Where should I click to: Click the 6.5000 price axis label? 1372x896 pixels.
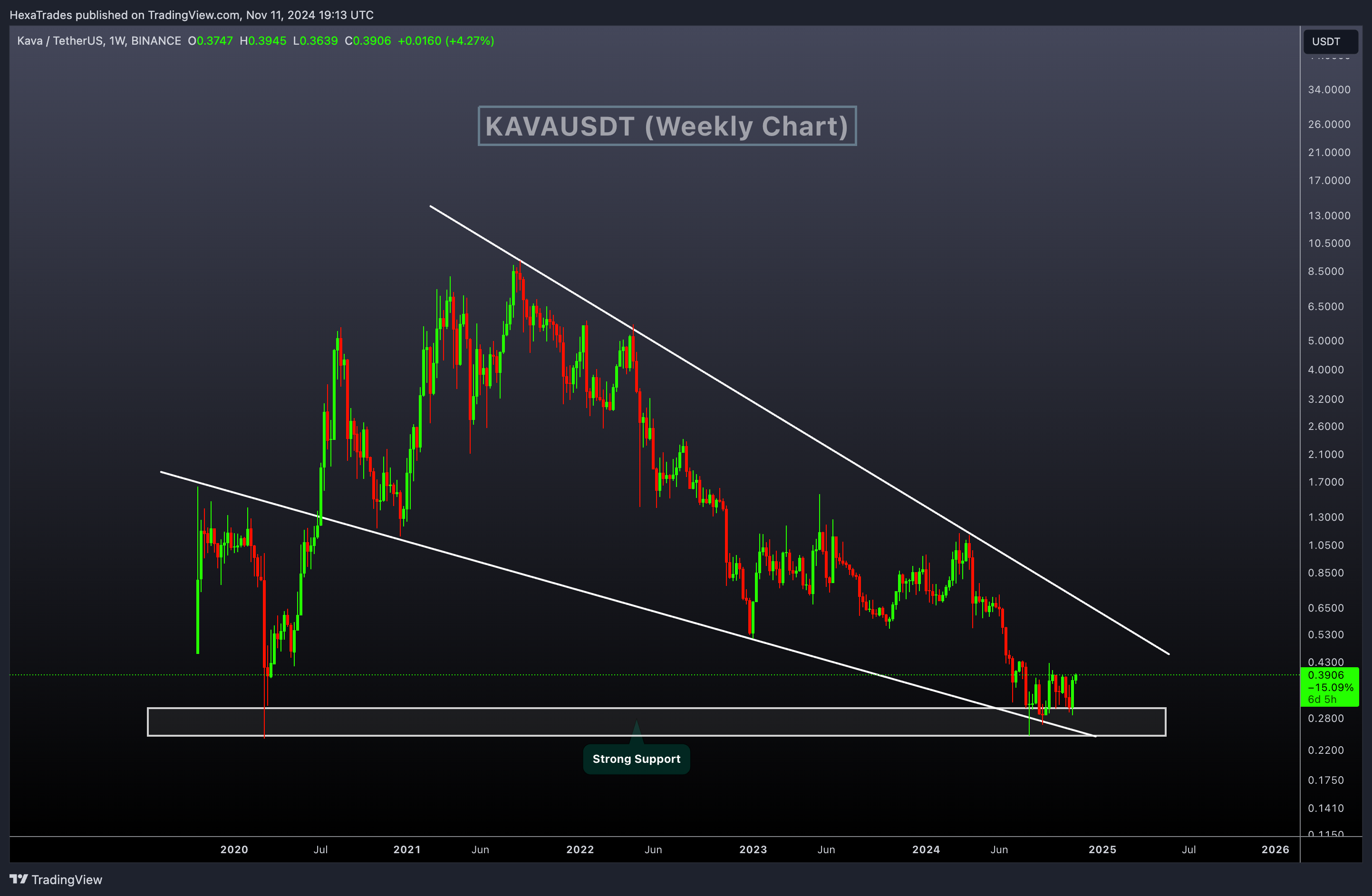click(1325, 306)
